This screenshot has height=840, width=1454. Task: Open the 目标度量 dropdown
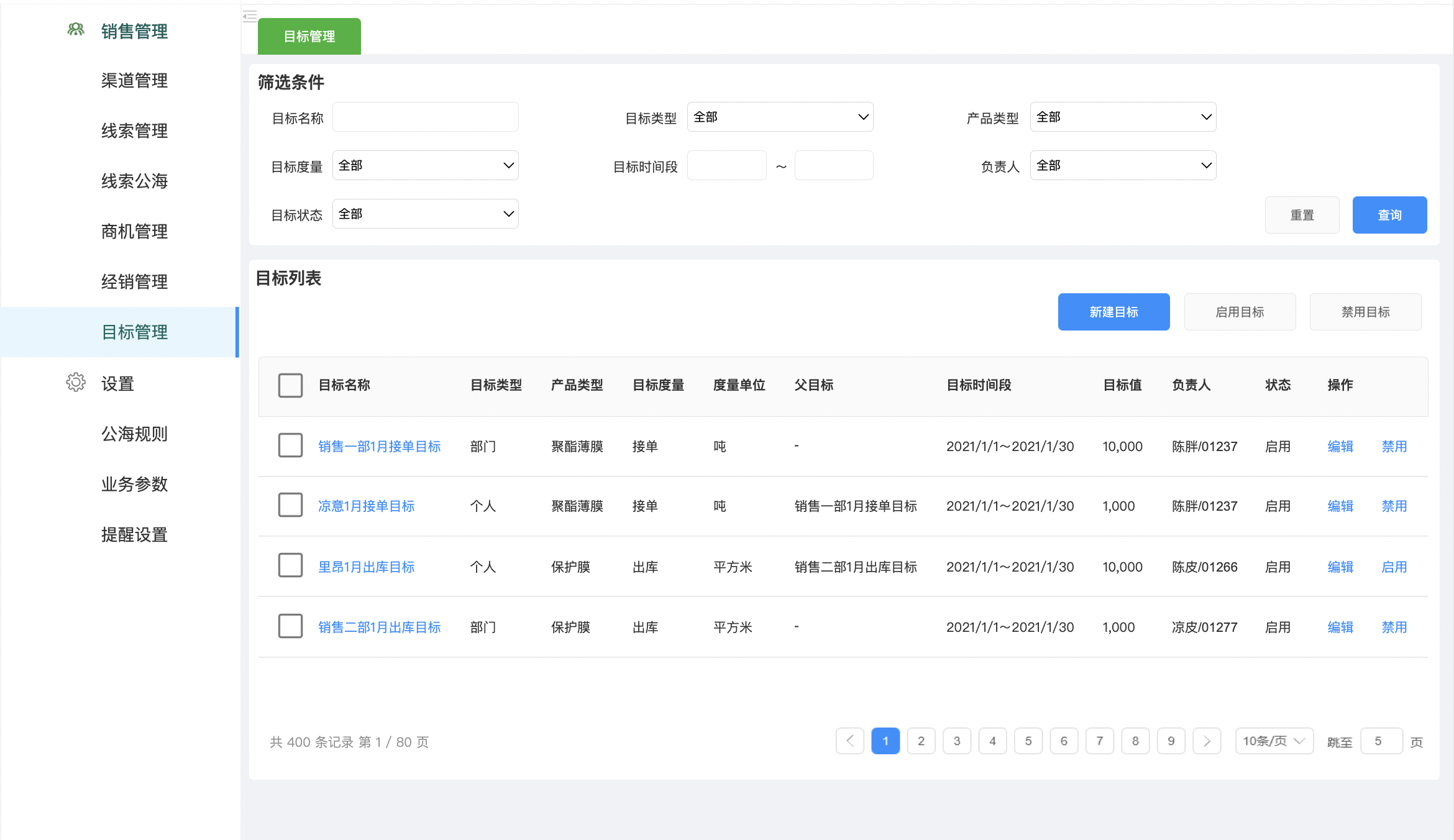(425, 165)
